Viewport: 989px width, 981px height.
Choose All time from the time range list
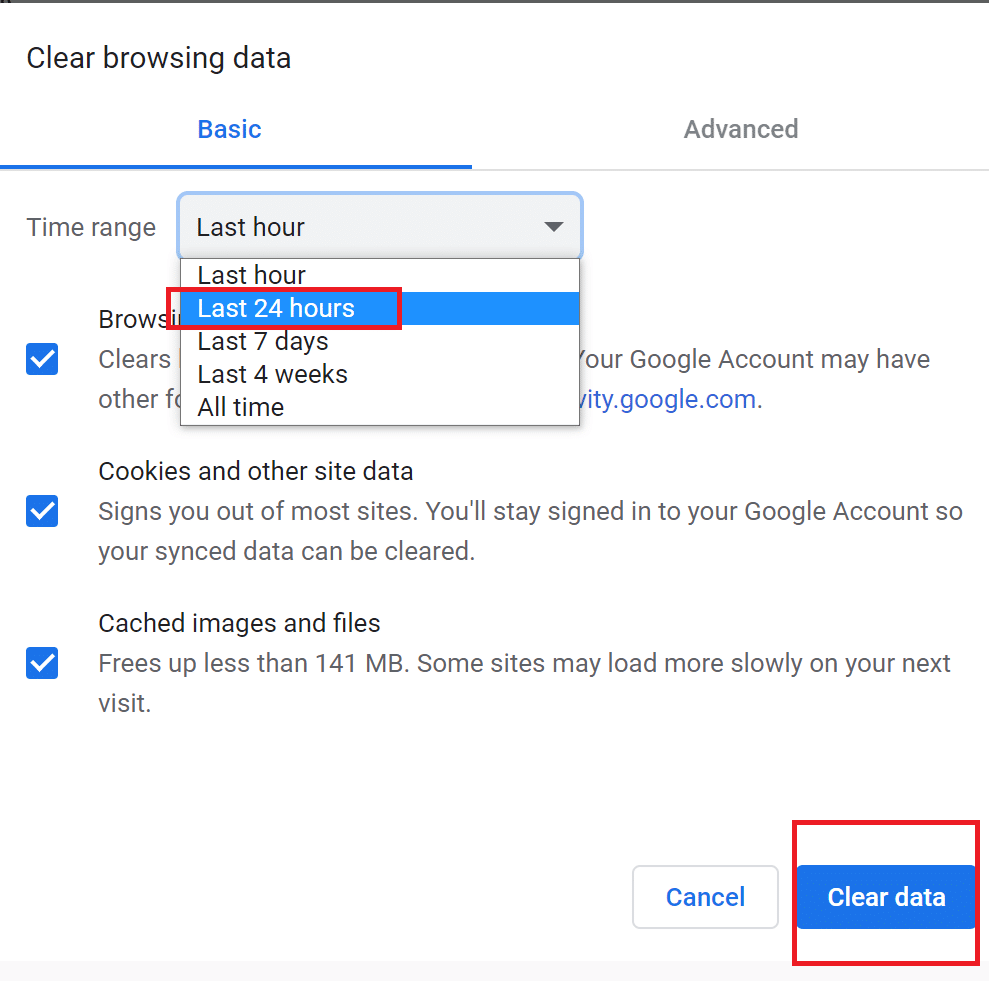point(241,407)
